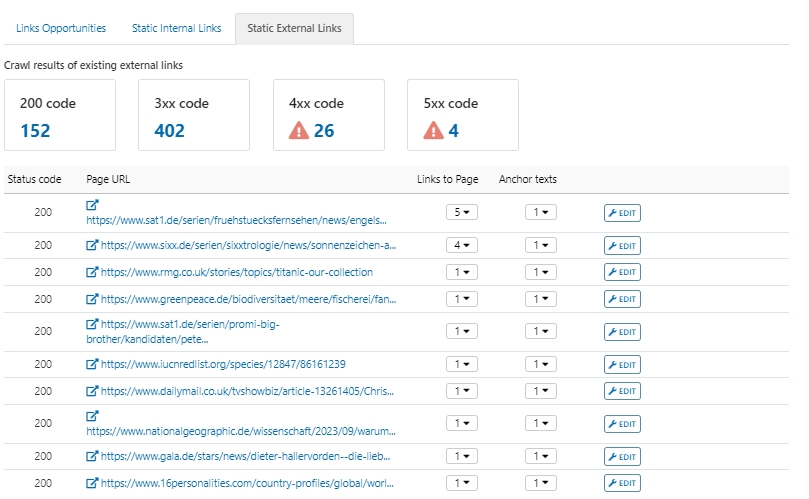Switch to Static Internal Links tab
This screenshot has height=499, width=809.
(176, 28)
